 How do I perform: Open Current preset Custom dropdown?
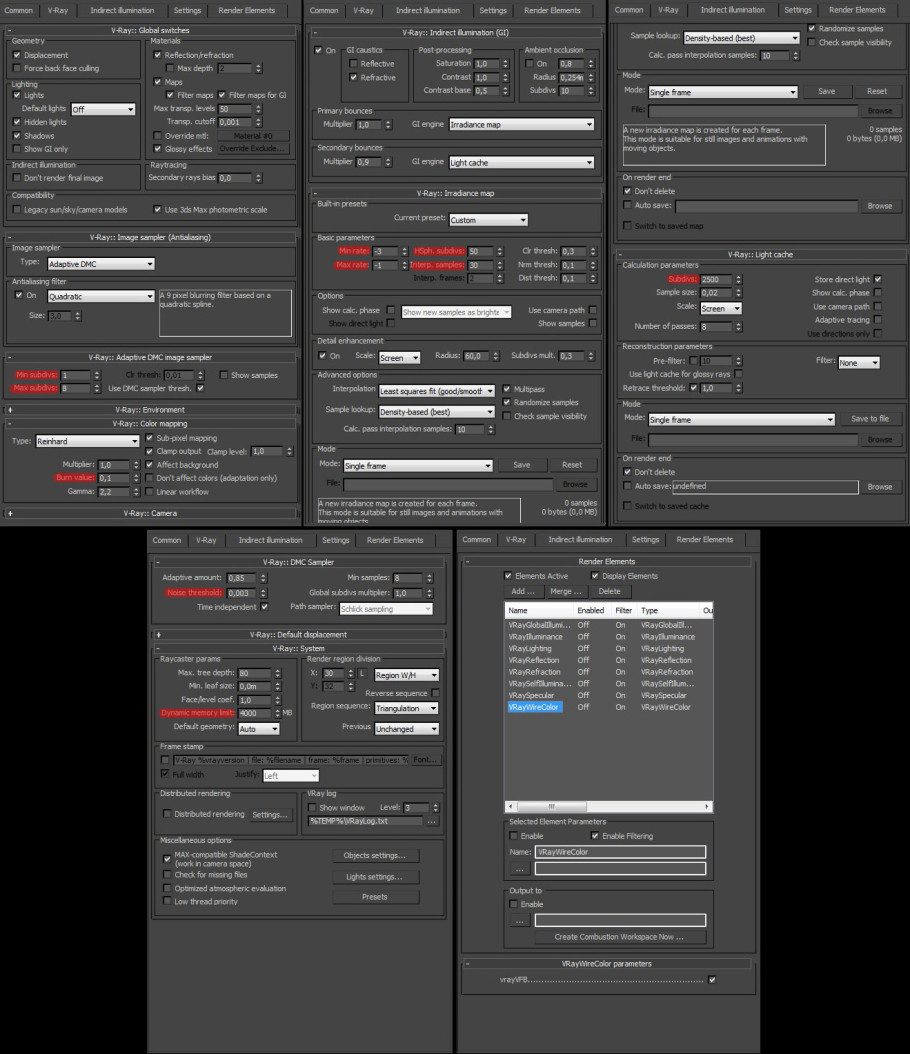tap(488, 220)
